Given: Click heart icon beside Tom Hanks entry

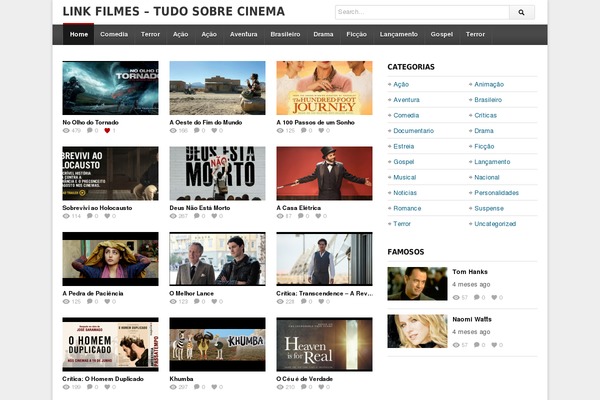Looking at the screenshot, I should 494,297.
